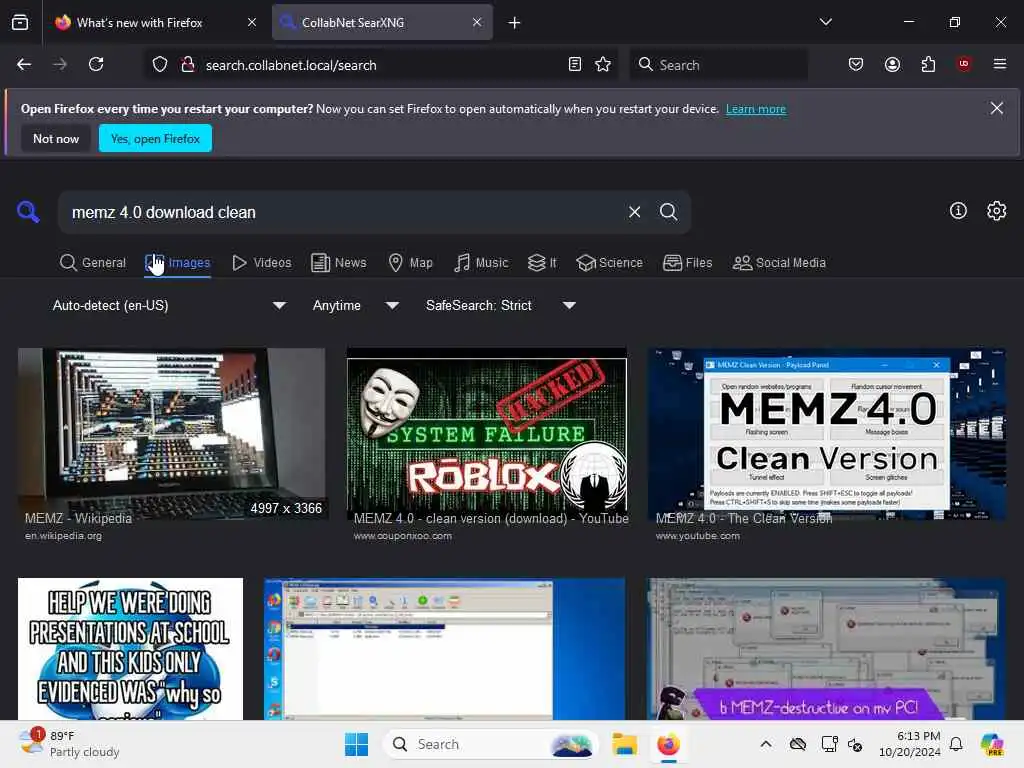Click the Firefox taskbar icon
The image size is (1024, 768).
click(668, 744)
